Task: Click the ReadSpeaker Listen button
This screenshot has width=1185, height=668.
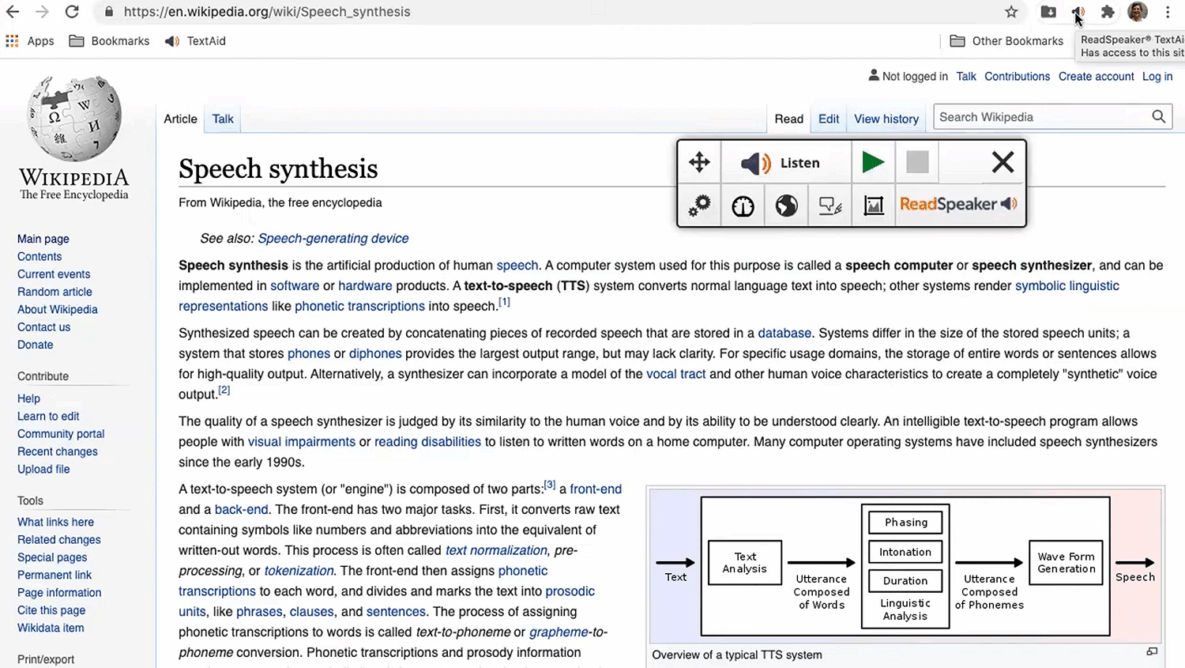Action: pos(781,163)
